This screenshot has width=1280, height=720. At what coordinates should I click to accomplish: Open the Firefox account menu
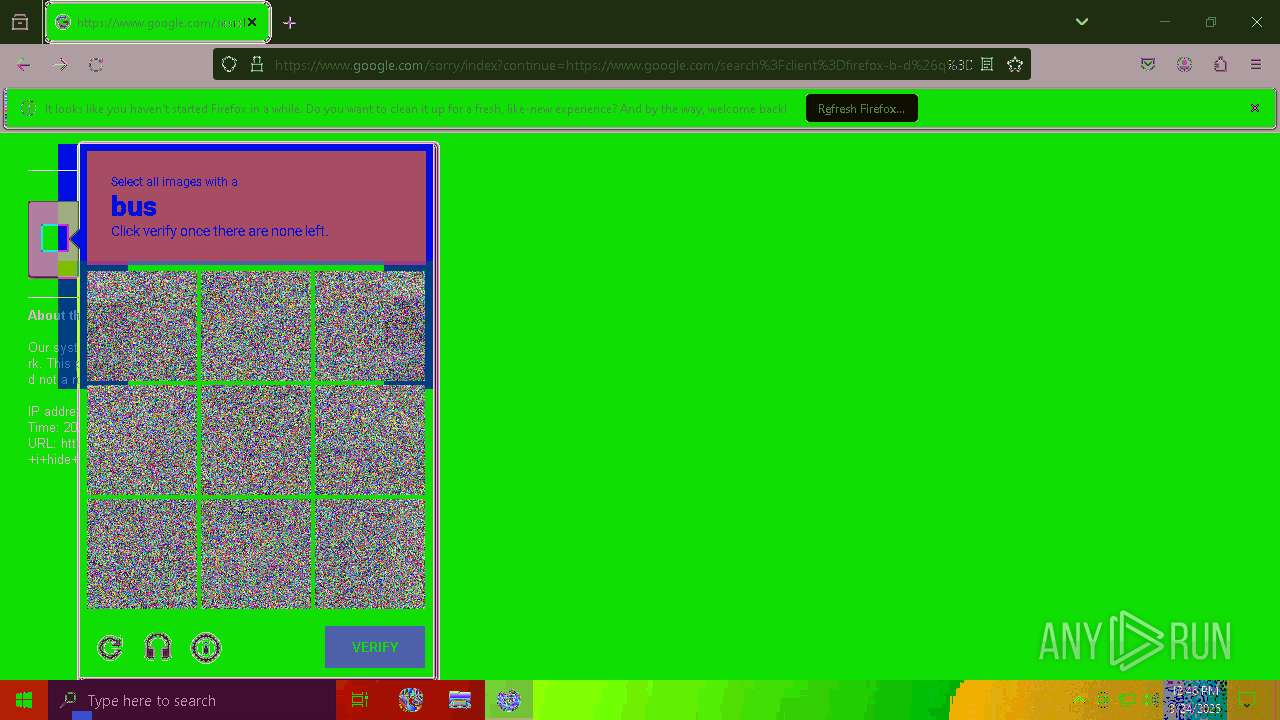pos(1184,64)
